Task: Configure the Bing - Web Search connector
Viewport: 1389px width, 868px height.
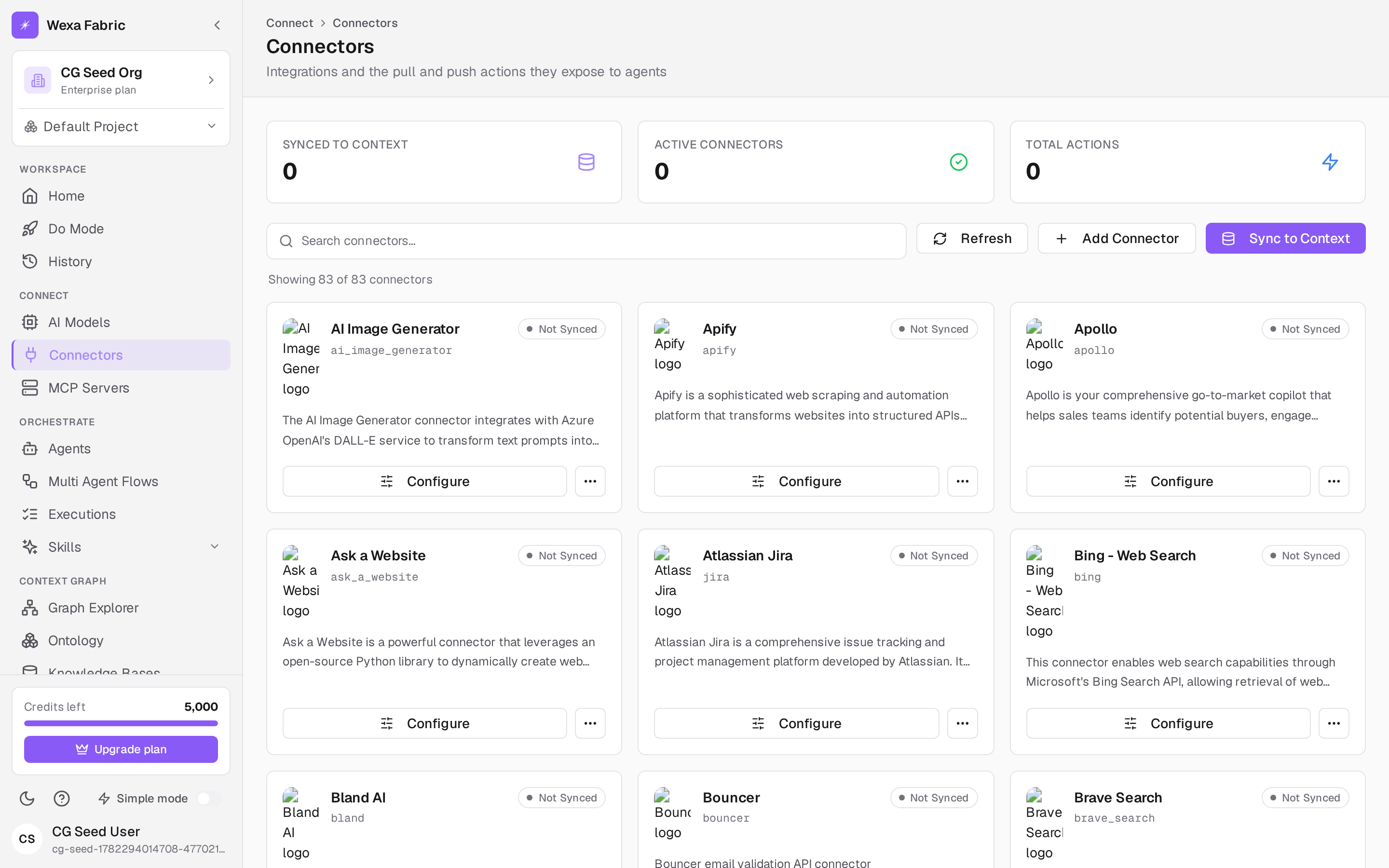Action: (1168, 723)
